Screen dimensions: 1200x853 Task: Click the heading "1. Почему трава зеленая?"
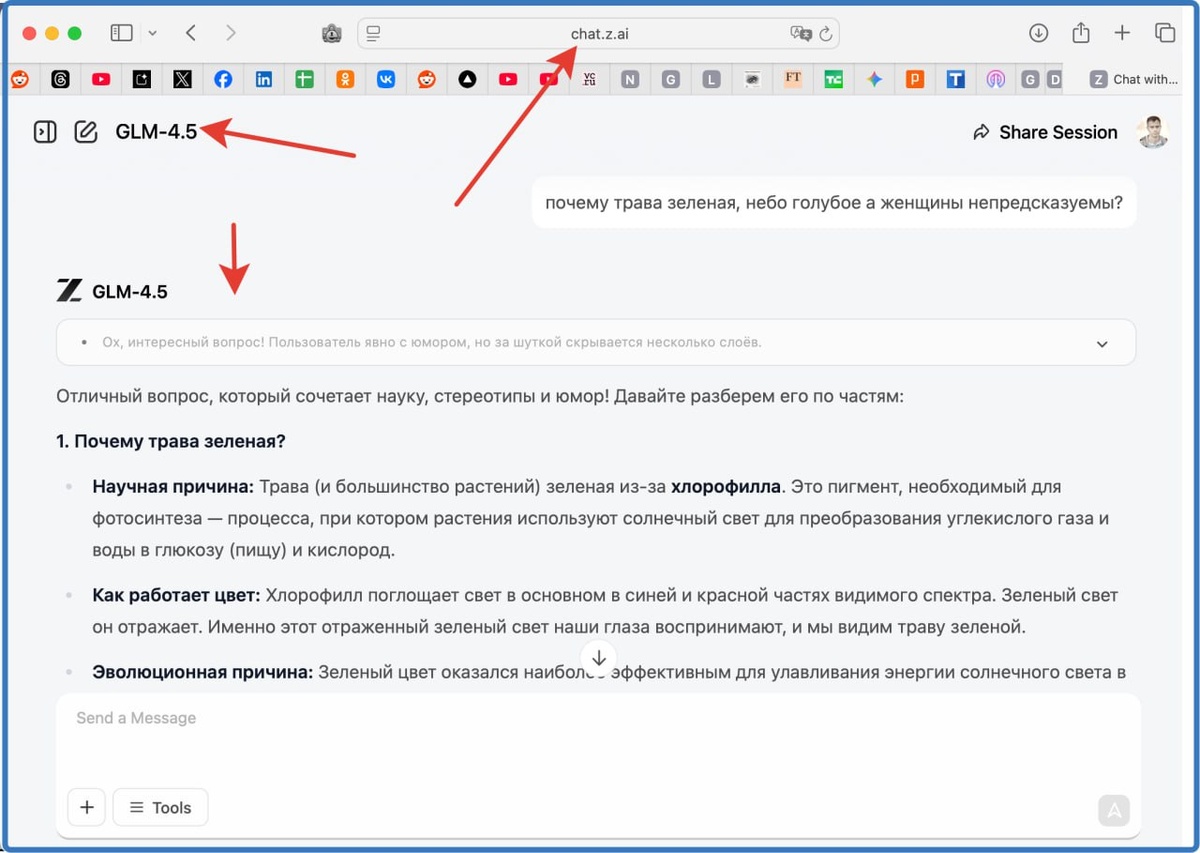pos(171,441)
